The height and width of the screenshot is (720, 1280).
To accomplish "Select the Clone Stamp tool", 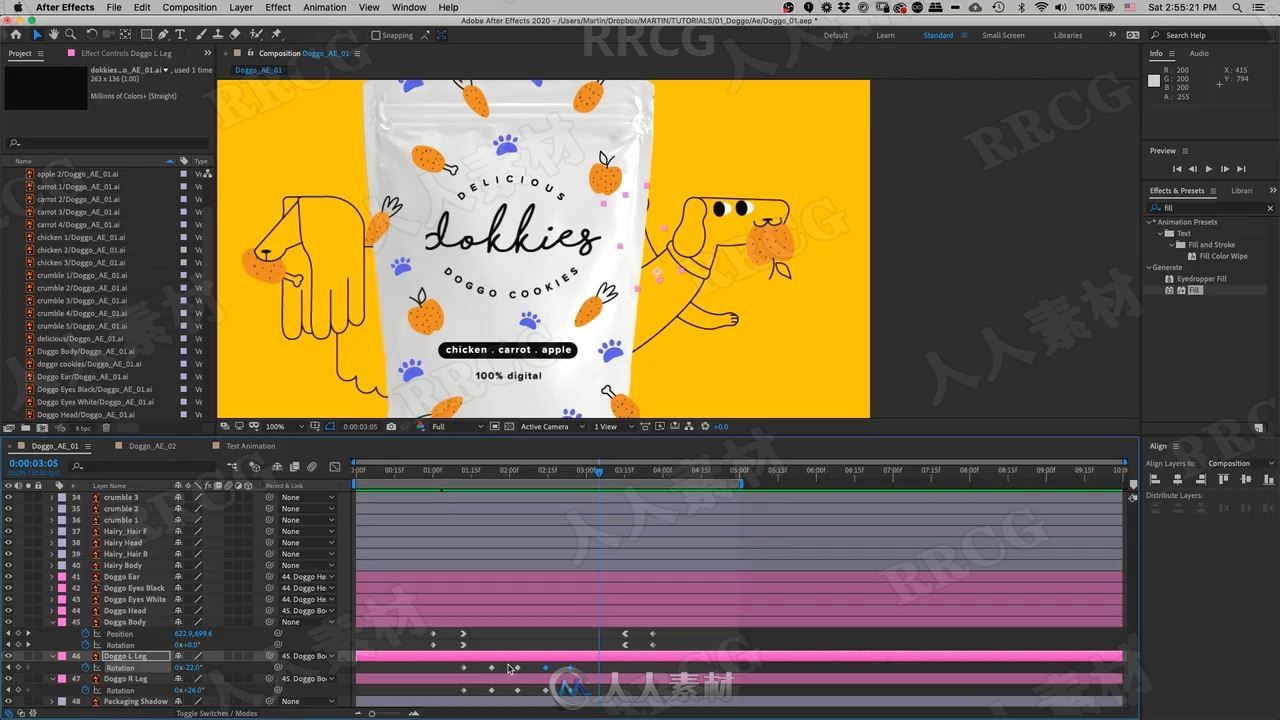I will 217,34.
